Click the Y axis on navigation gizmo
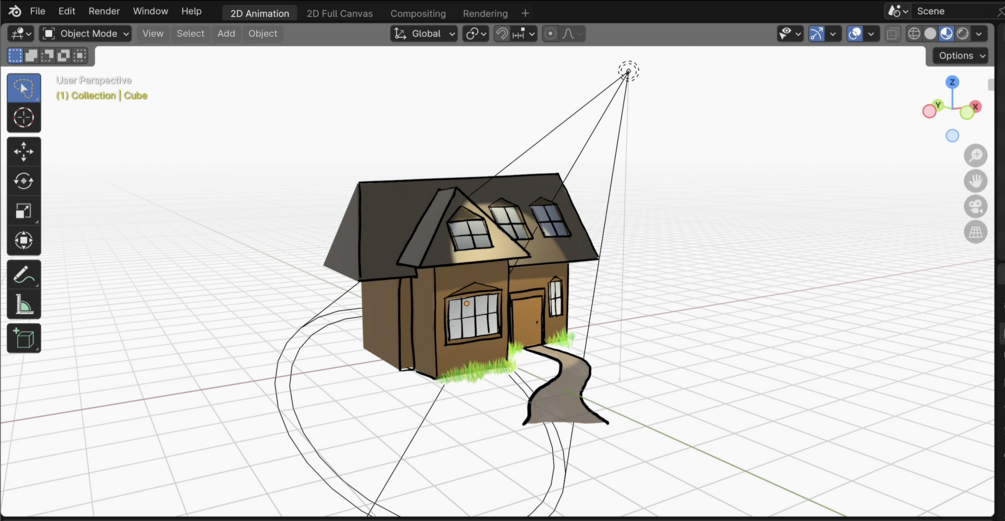The width and height of the screenshot is (1005, 521). (x=938, y=105)
